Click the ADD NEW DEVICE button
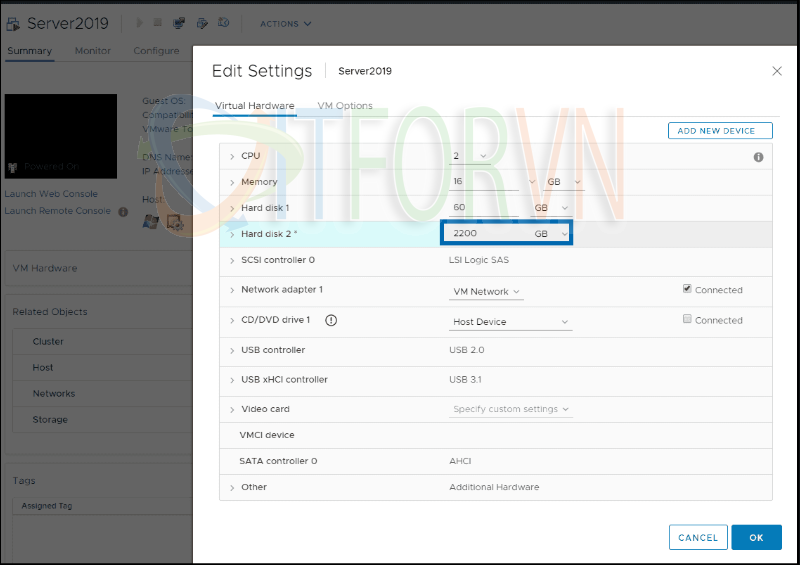Screen dimensions: 800x565 click(720, 131)
